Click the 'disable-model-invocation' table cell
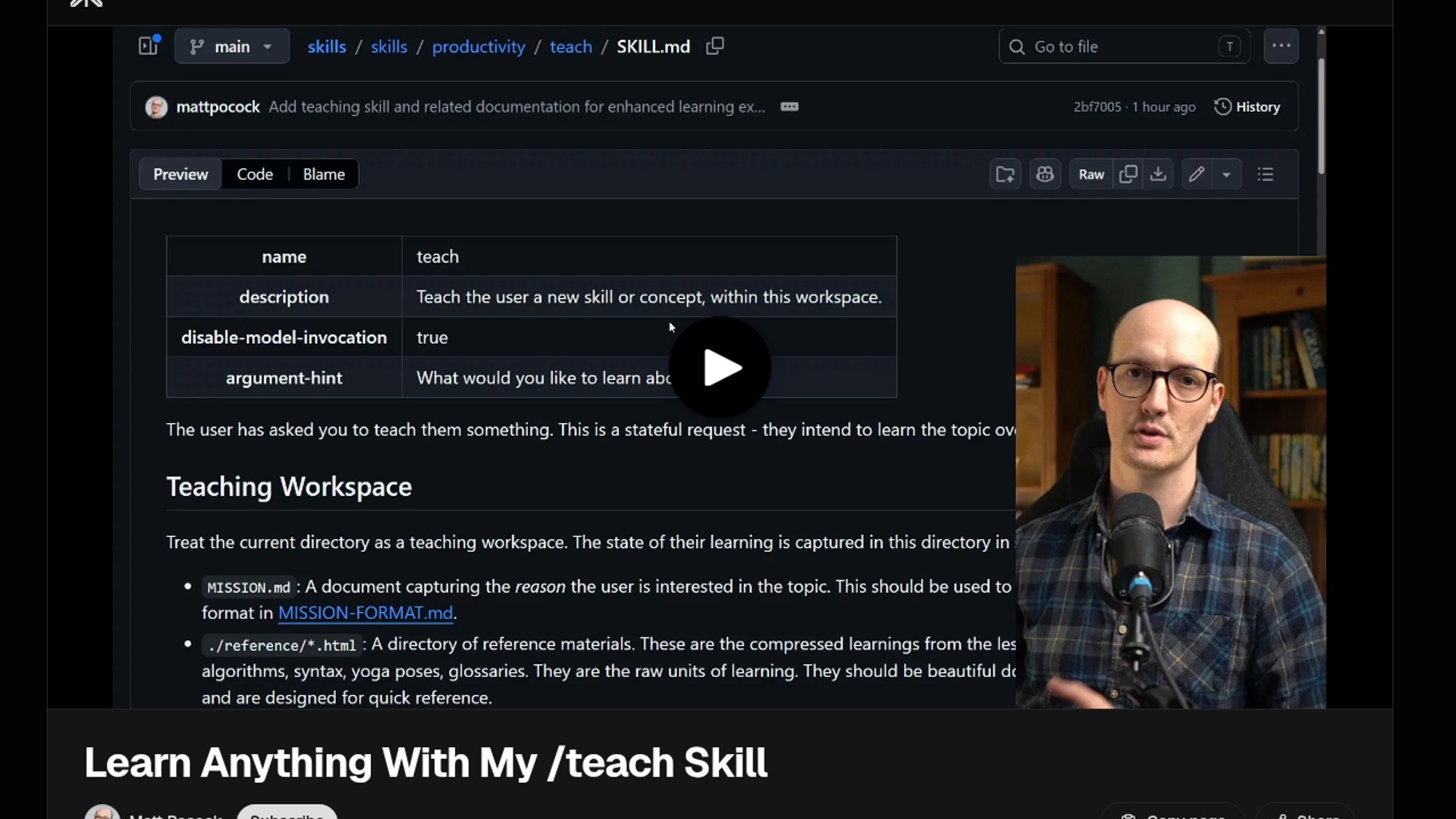1456x819 pixels. point(284,337)
